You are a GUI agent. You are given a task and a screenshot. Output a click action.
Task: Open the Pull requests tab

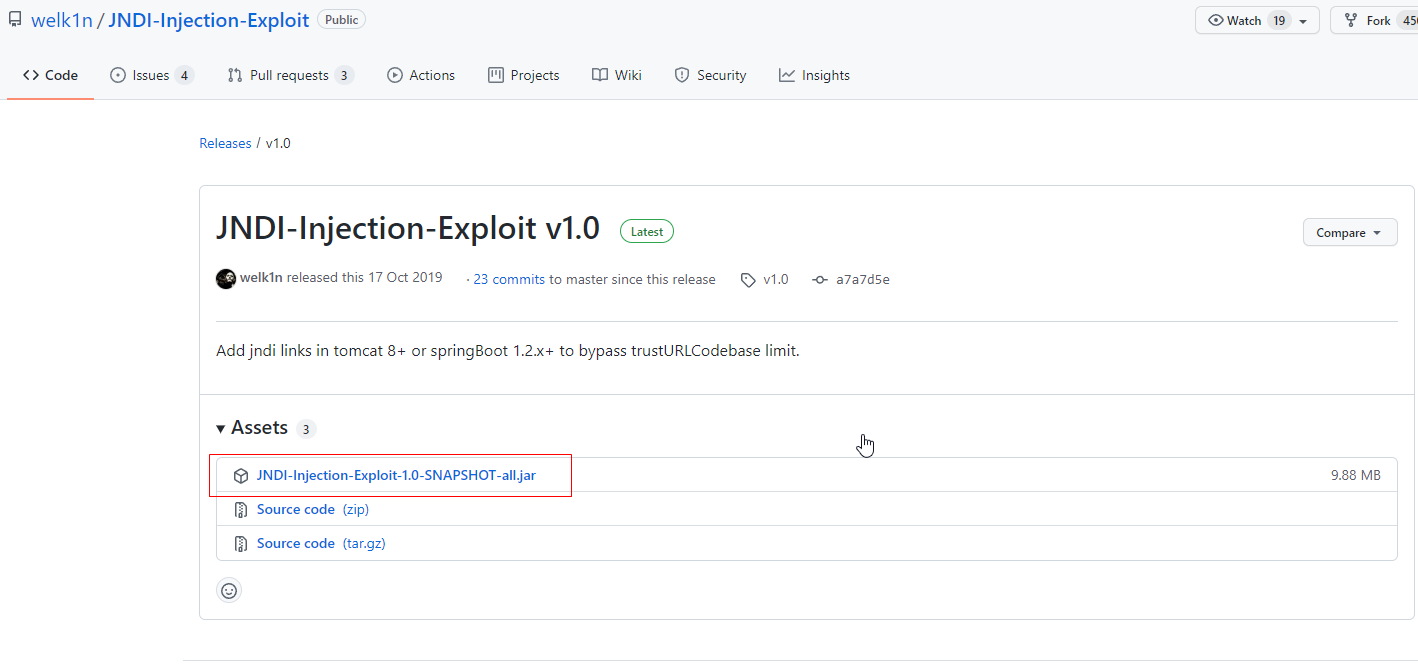[290, 75]
